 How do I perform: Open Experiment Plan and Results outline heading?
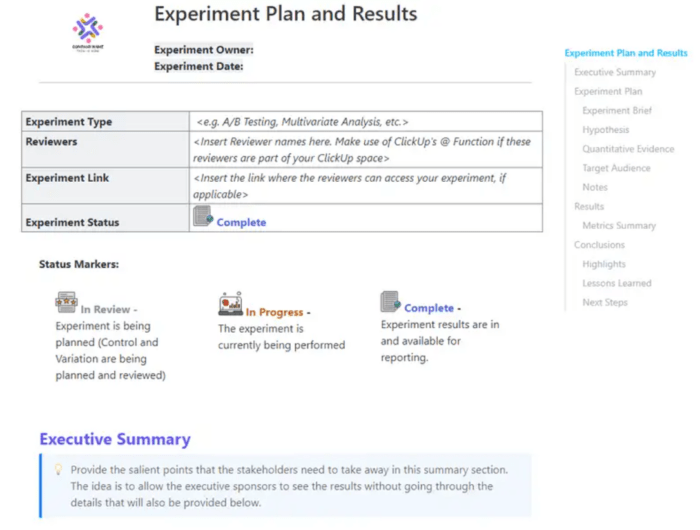626,53
